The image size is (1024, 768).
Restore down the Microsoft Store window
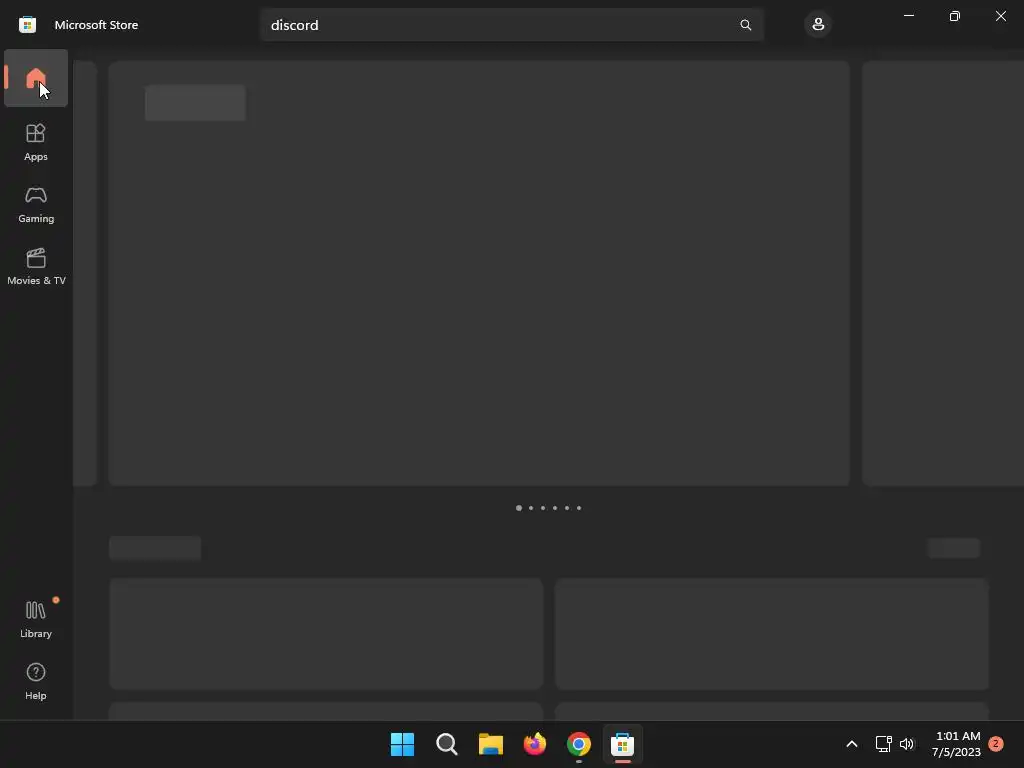pos(955,16)
